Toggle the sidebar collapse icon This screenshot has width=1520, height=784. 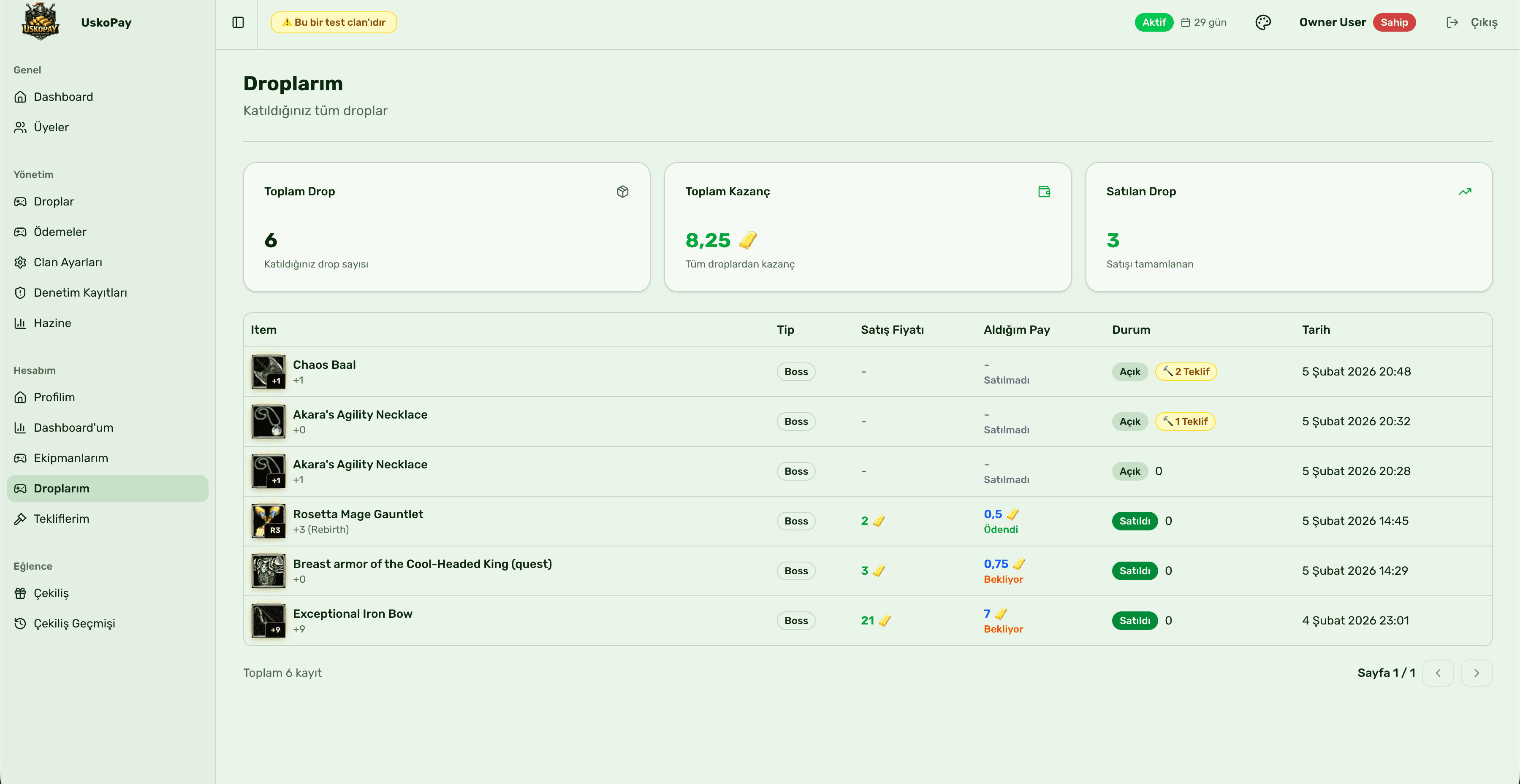pyautogui.click(x=238, y=22)
